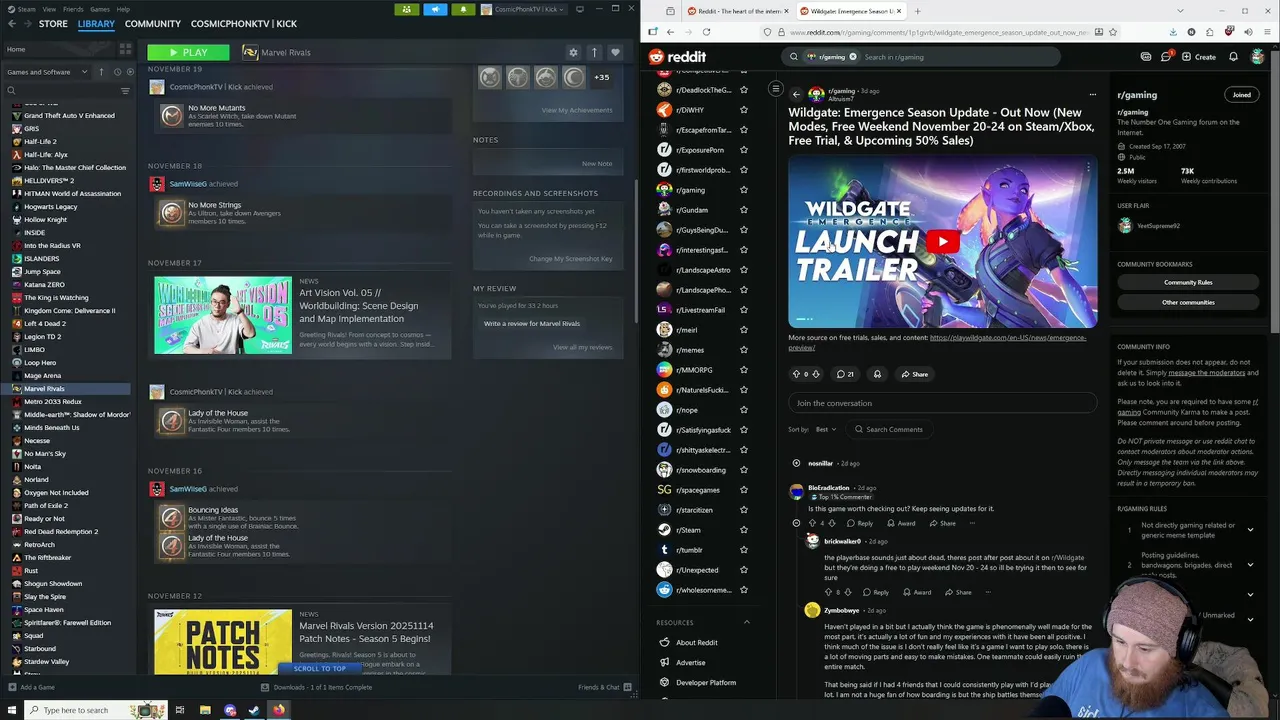Open game info arrow icon beside the gear

594,52
